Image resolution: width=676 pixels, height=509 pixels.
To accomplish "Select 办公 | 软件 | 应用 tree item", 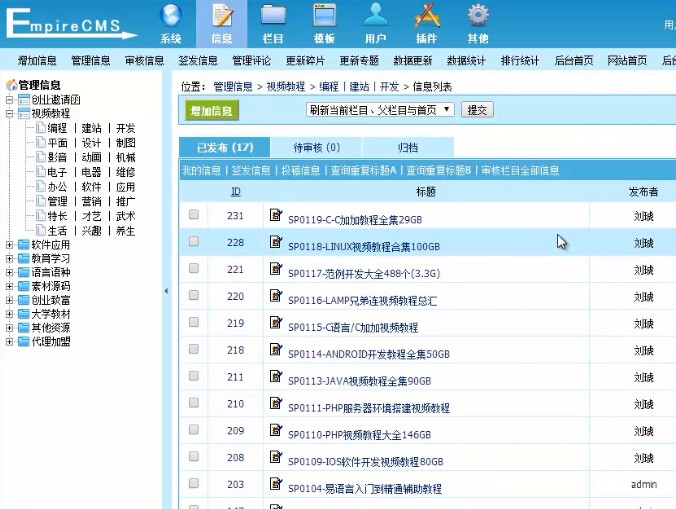I will coord(91,187).
